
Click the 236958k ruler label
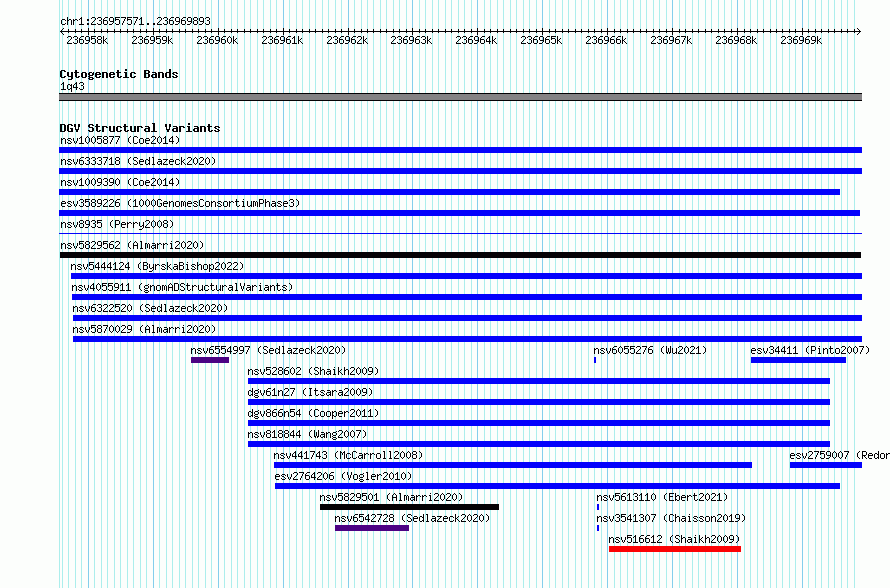pyautogui.click(x=87, y=40)
